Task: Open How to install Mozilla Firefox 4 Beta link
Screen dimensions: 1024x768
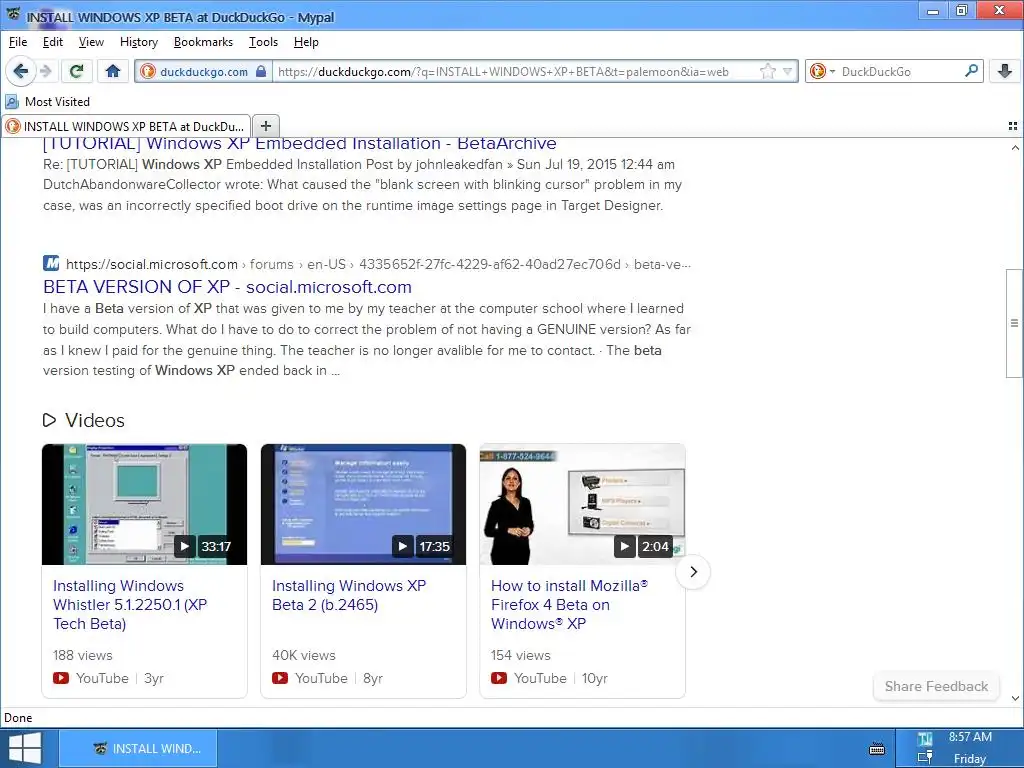Action: [x=569, y=605]
